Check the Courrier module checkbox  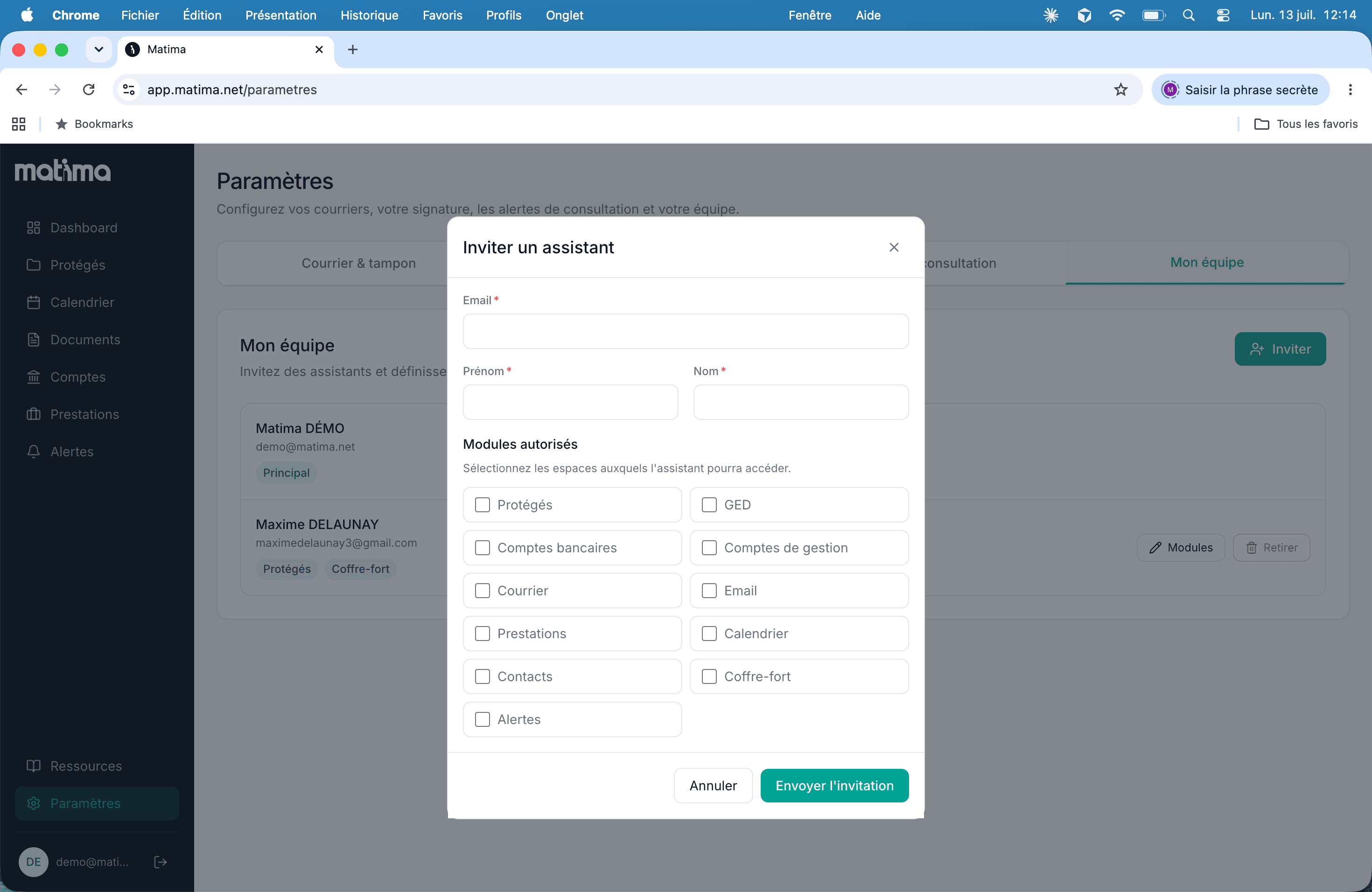click(482, 591)
